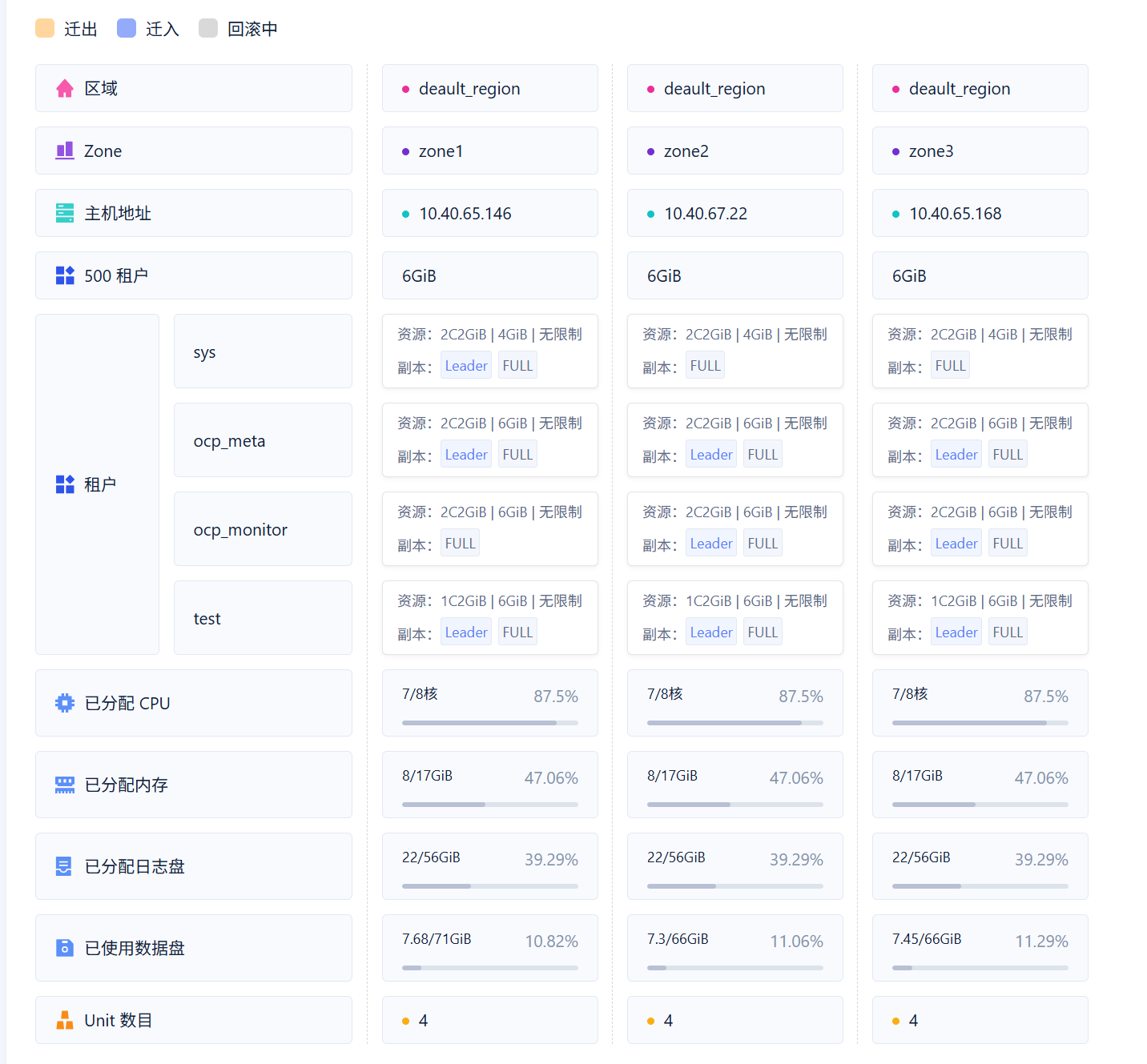Click the blue grid icon beside 500 租户
Image resolution: width=1147 pixels, height=1064 pixels.
coord(65,276)
